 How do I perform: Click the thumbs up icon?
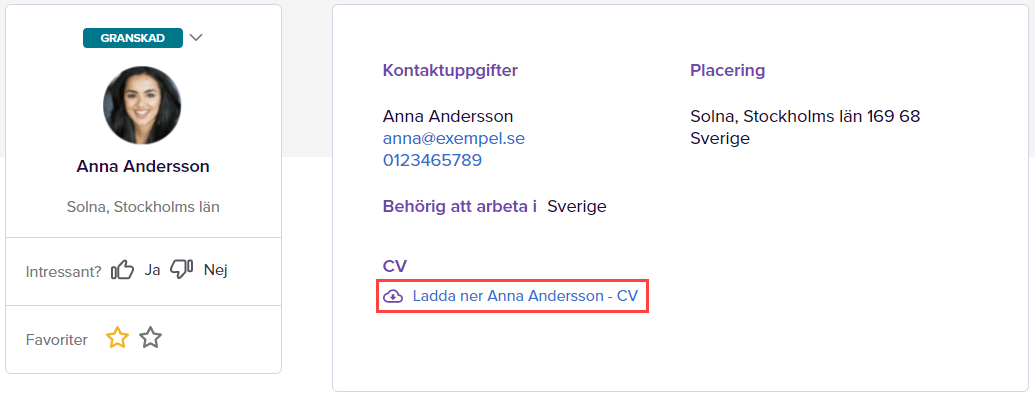(x=123, y=270)
